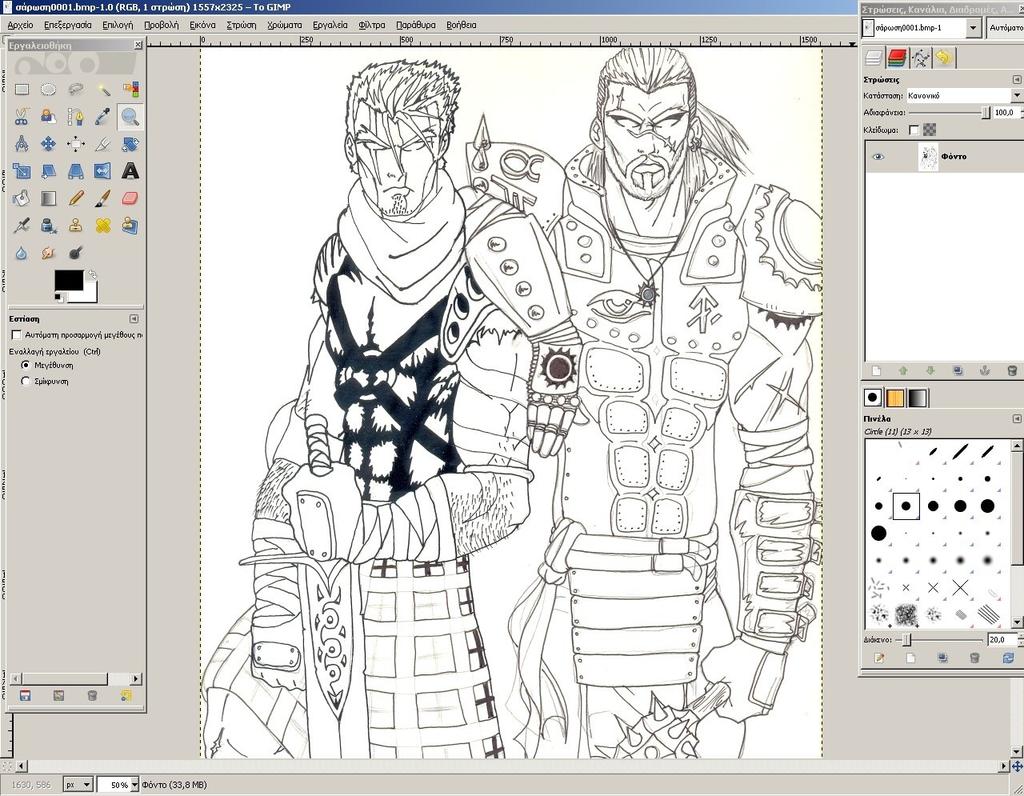Open the 'Εργαλεία' menu

(330, 25)
